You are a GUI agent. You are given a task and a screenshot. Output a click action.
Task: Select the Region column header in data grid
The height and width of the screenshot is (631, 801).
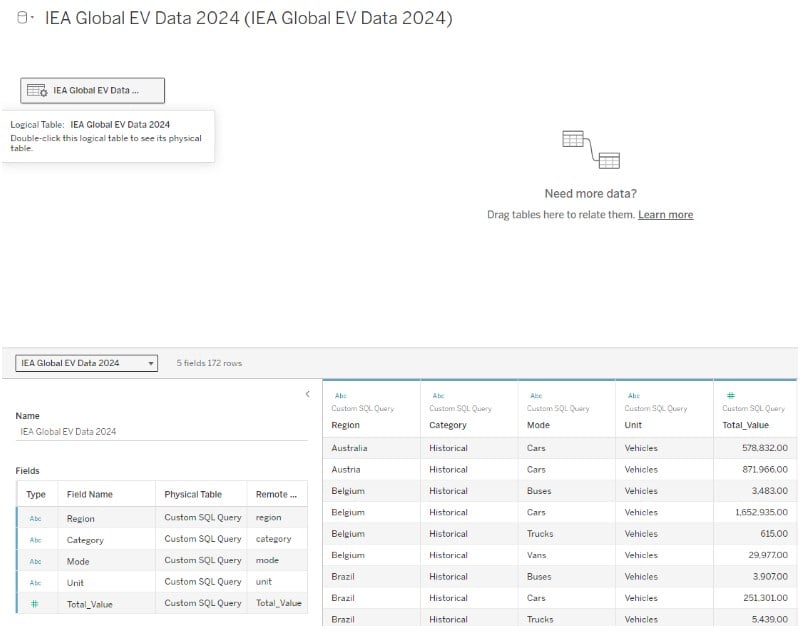[345, 425]
